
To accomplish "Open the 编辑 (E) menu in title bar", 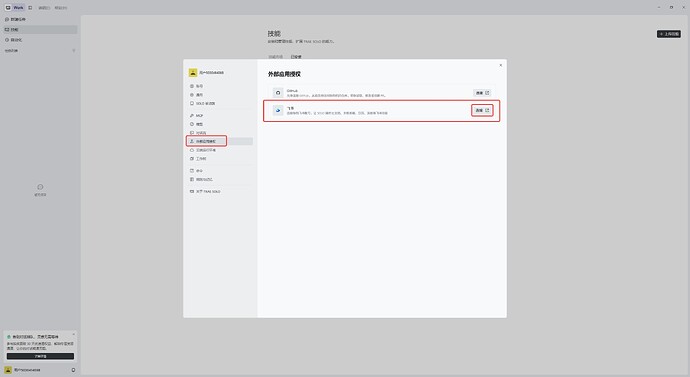I will (x=44, y=8).
